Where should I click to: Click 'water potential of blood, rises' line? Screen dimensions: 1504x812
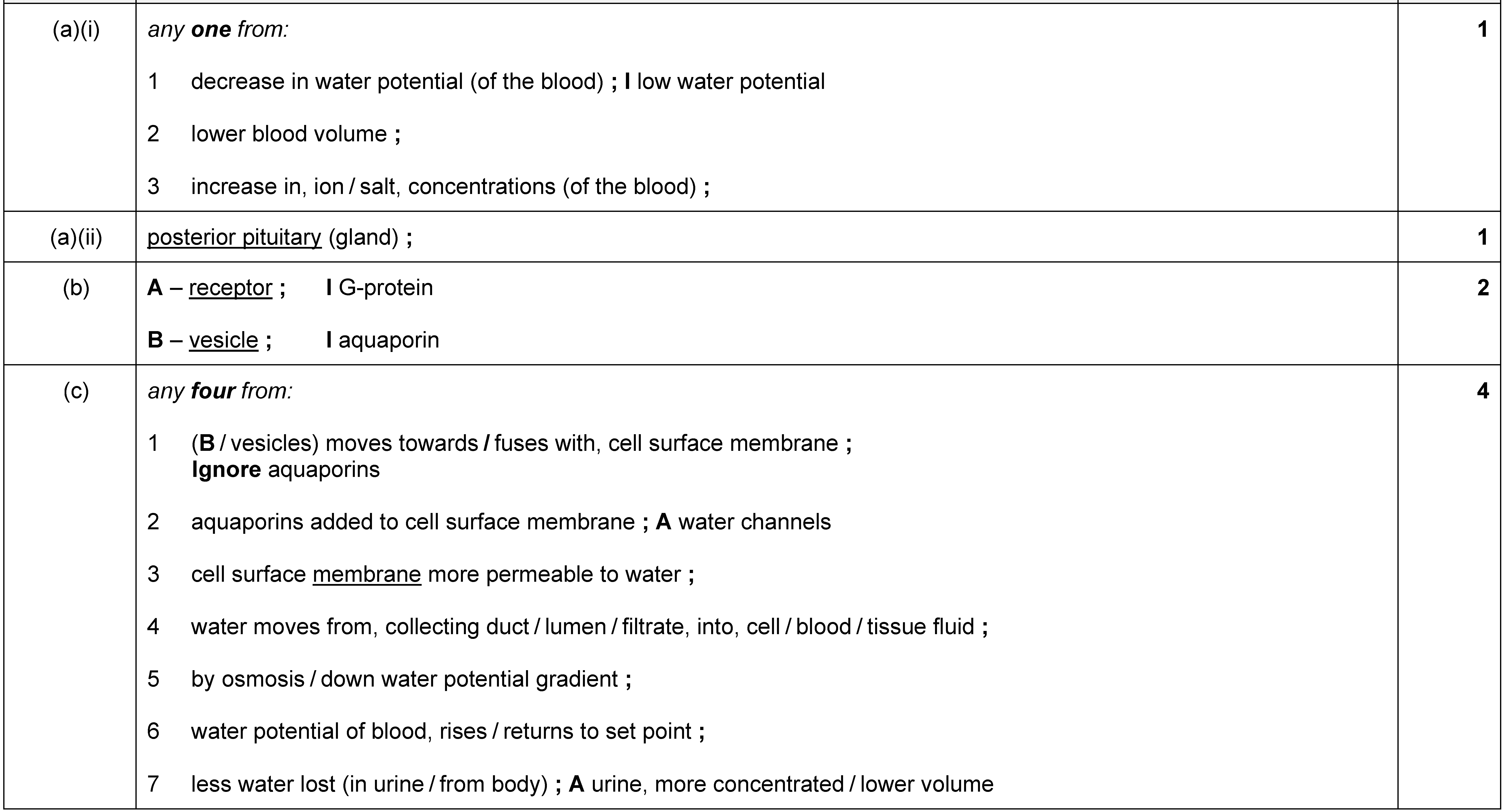click(x=448, y=732)
